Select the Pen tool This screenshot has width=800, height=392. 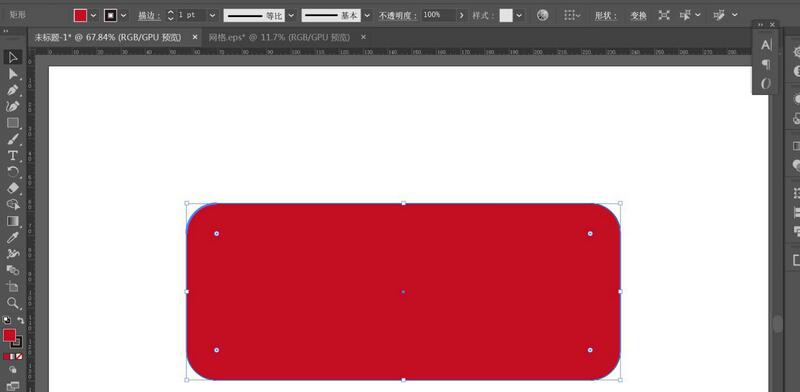(x=13, y=90)
